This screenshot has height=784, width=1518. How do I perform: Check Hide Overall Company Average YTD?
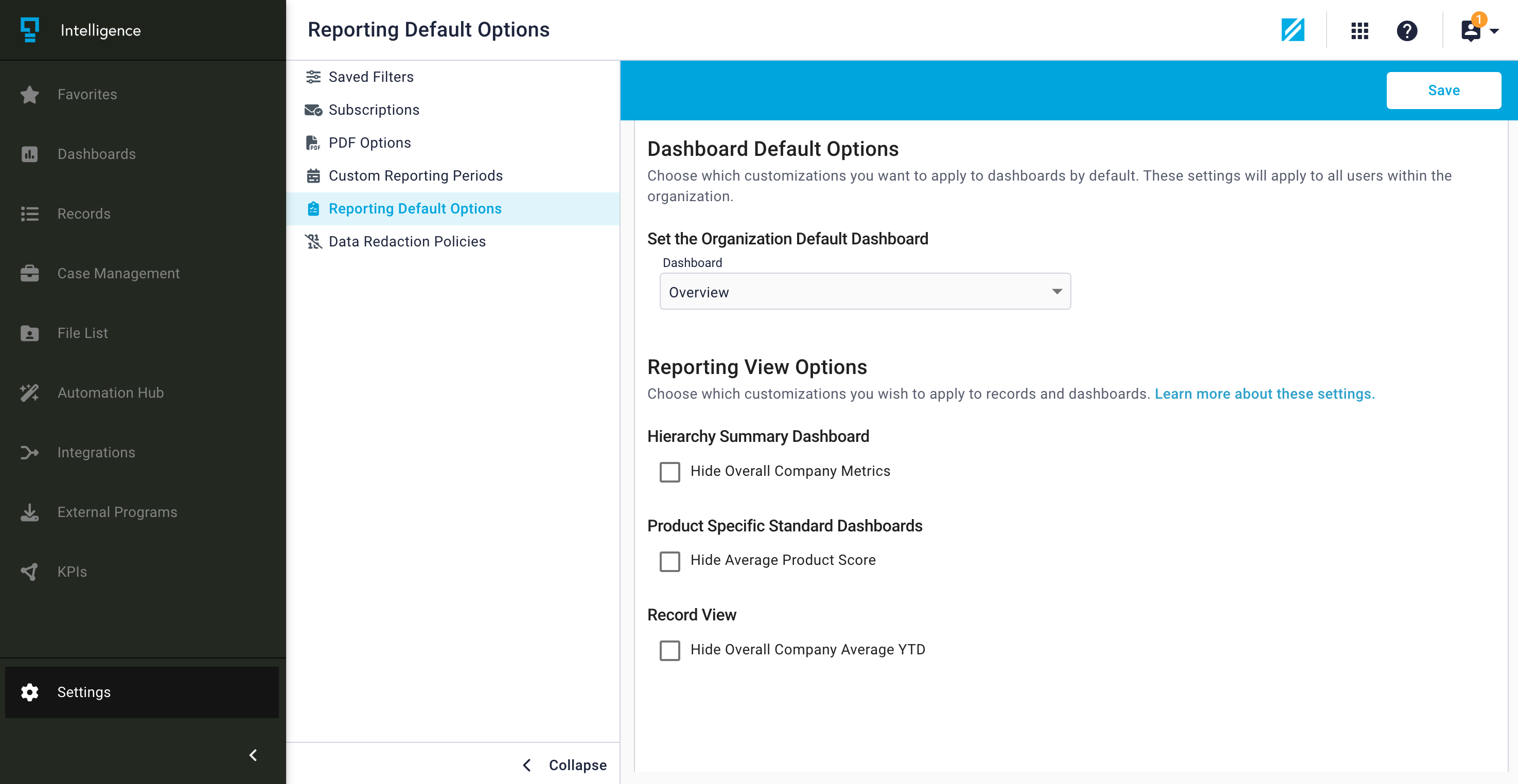[670, 650]
